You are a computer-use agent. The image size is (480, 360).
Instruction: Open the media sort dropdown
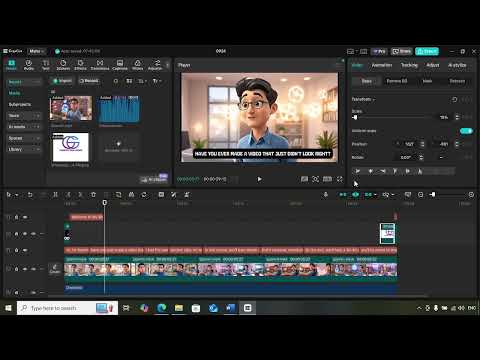[x=142, y=81]
